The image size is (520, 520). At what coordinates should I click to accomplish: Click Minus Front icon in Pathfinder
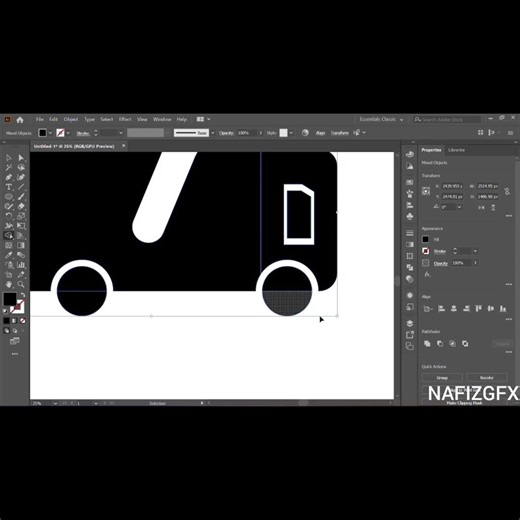coord(440,343)
